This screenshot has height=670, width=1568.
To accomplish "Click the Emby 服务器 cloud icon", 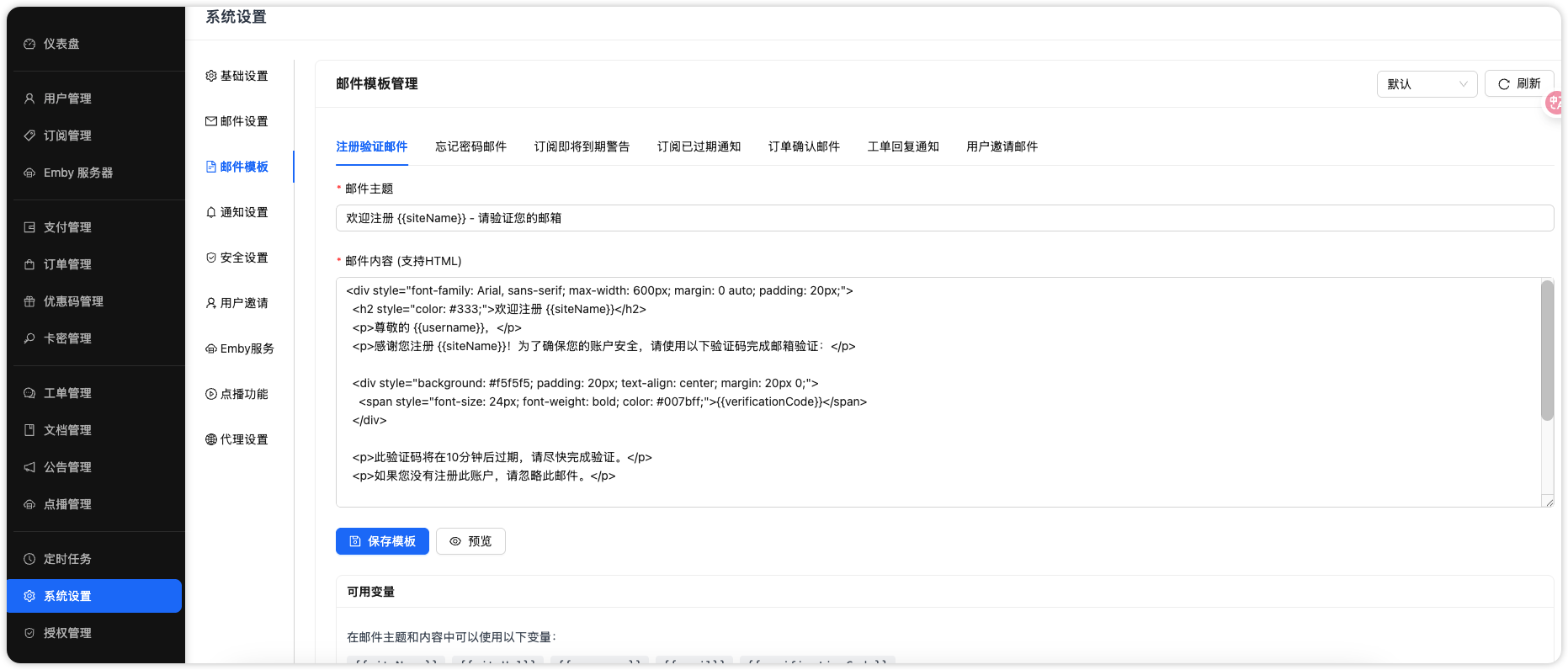I will (x=29, y=173).
